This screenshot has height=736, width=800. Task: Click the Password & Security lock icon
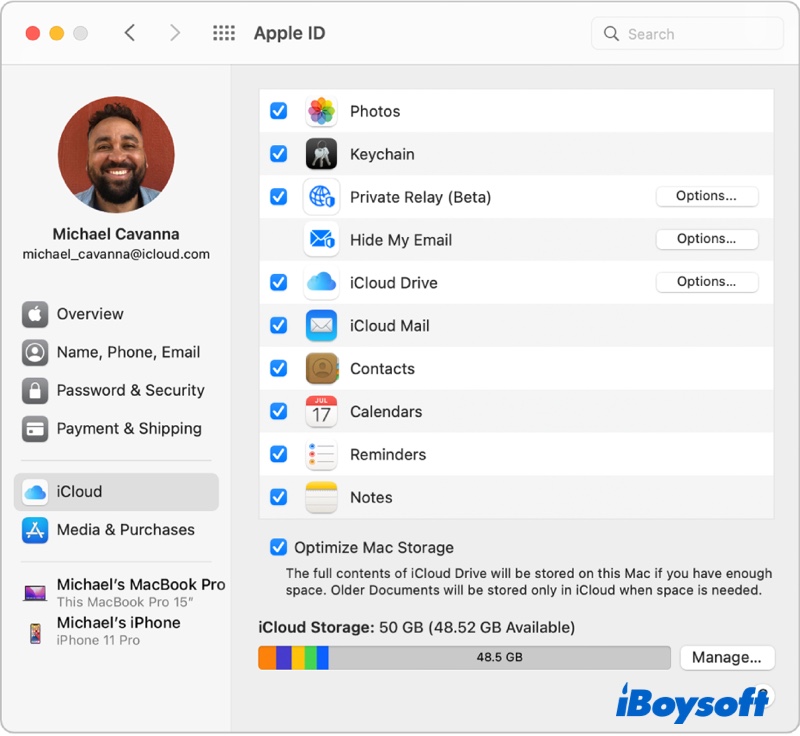35,390
